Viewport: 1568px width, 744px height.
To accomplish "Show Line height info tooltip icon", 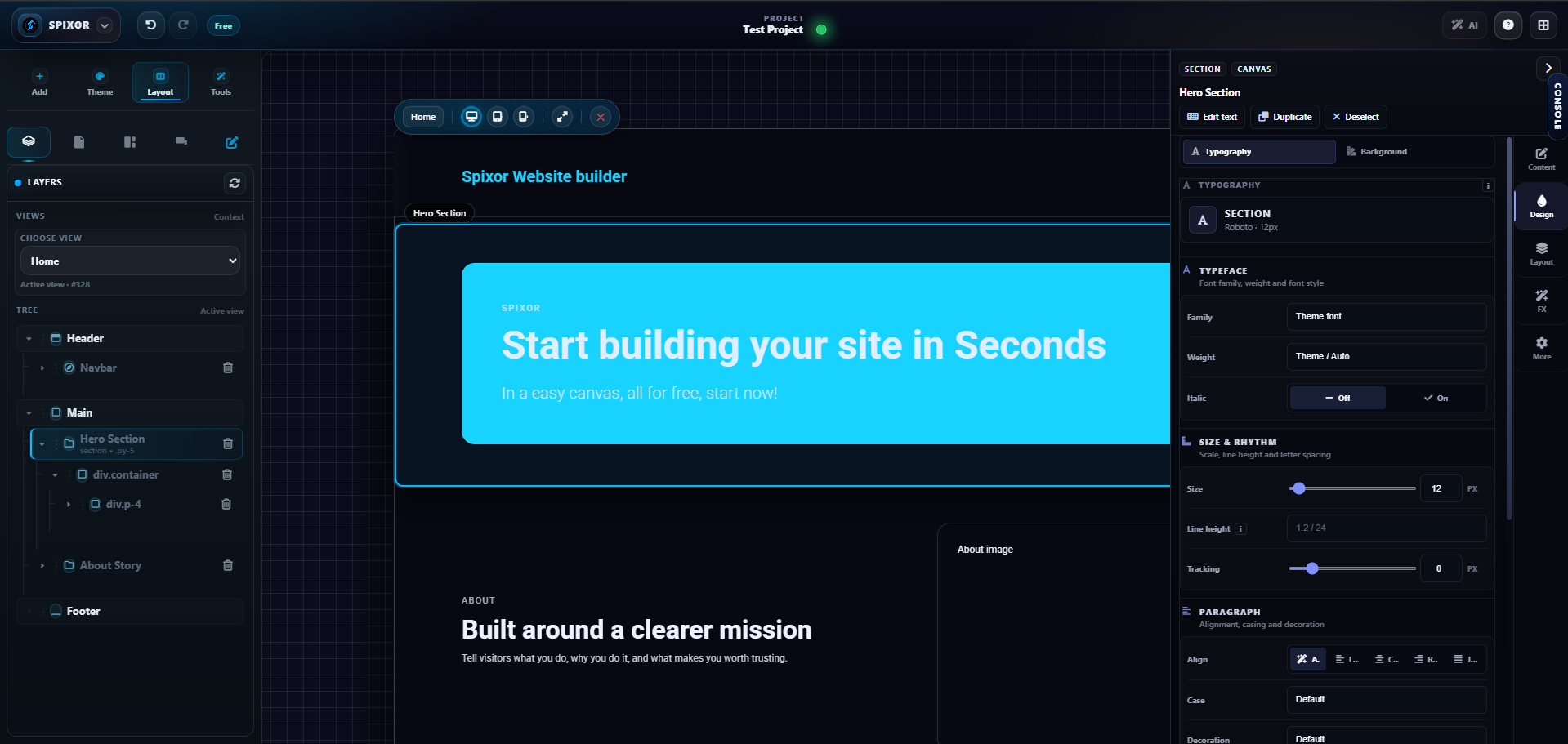I will [1240, 528].
